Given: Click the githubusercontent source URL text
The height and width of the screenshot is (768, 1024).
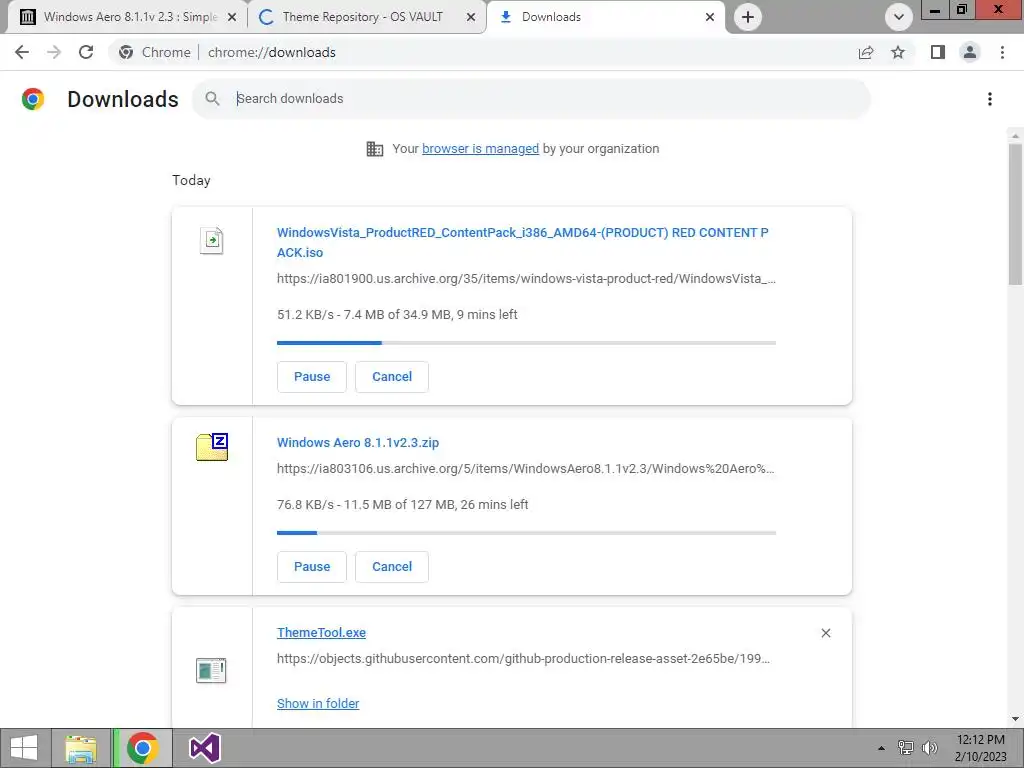Looking at the screenshot, I should [523, 659].
